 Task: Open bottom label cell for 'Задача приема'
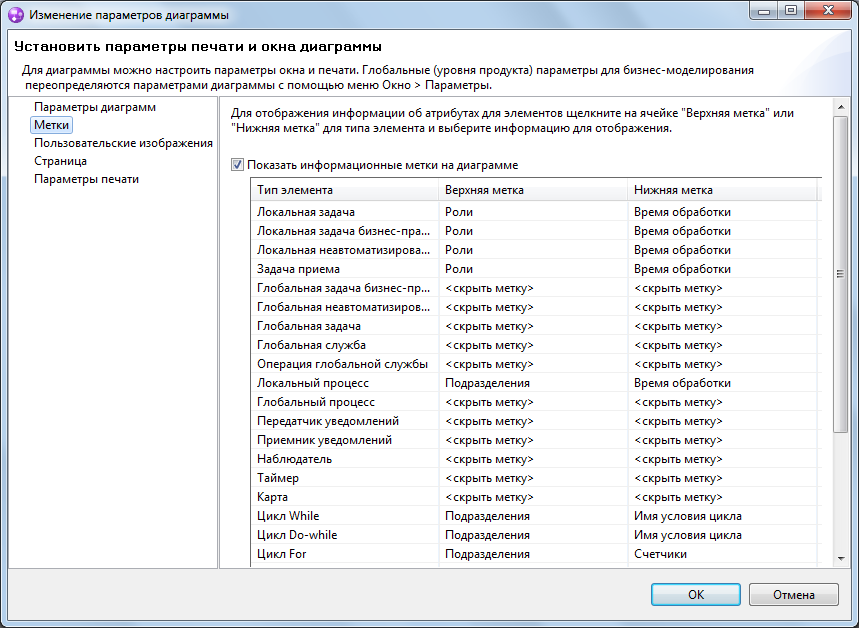click(722, 269)
